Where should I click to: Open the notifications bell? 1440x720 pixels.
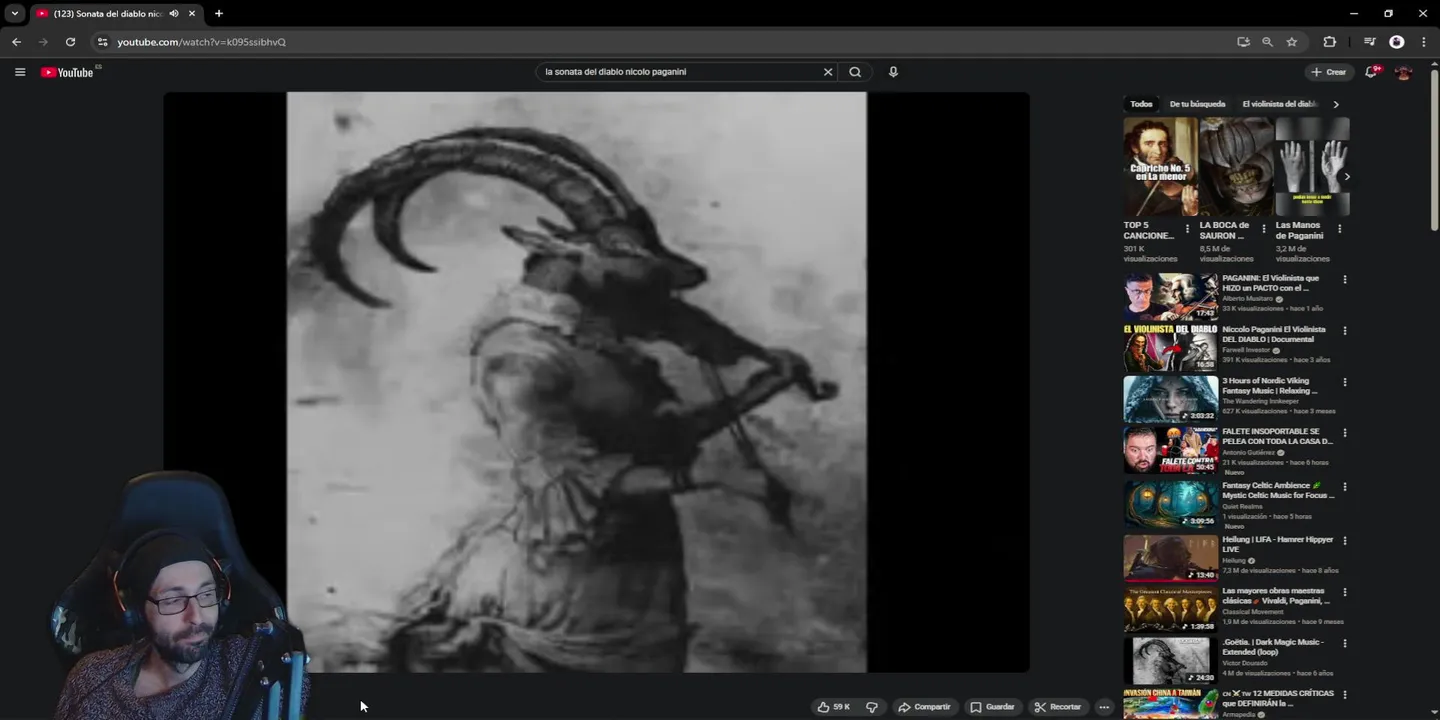pos(1372,72)
